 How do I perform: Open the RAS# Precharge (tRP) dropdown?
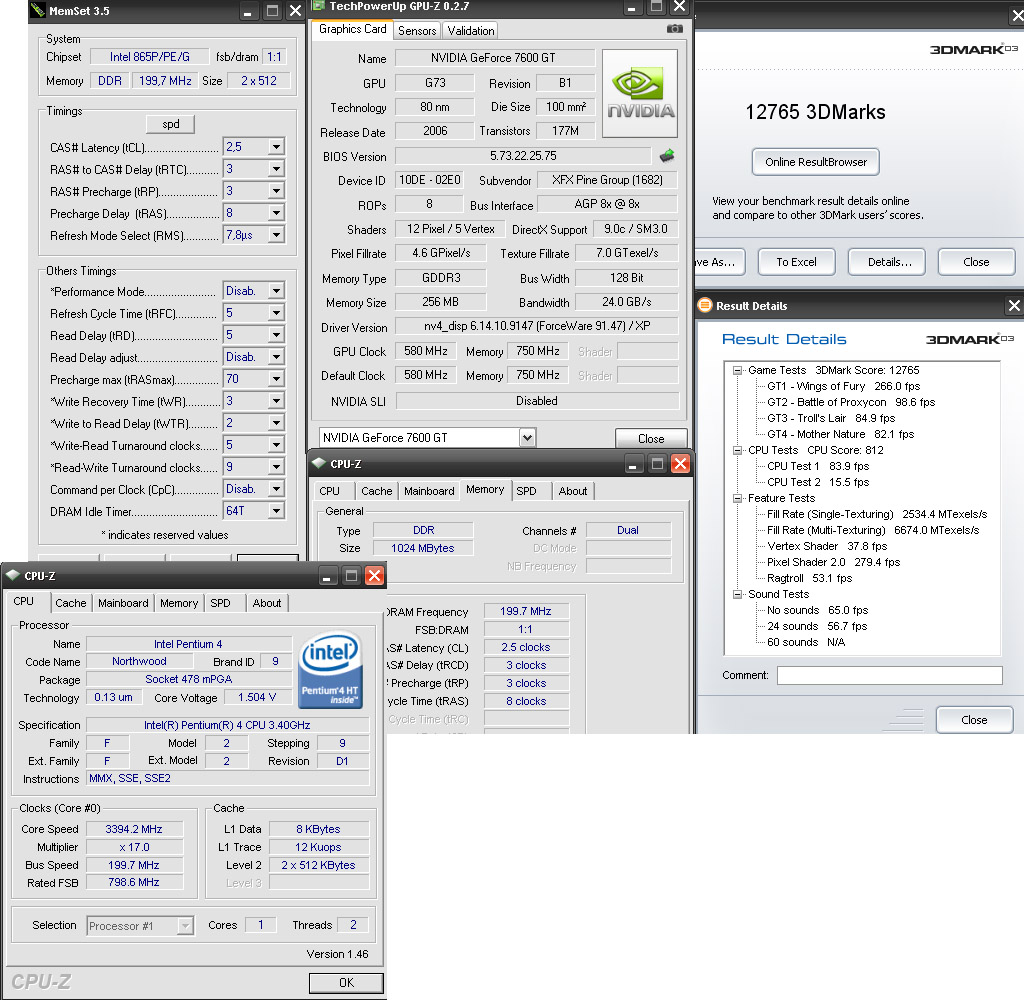click(x=276, y=191)
